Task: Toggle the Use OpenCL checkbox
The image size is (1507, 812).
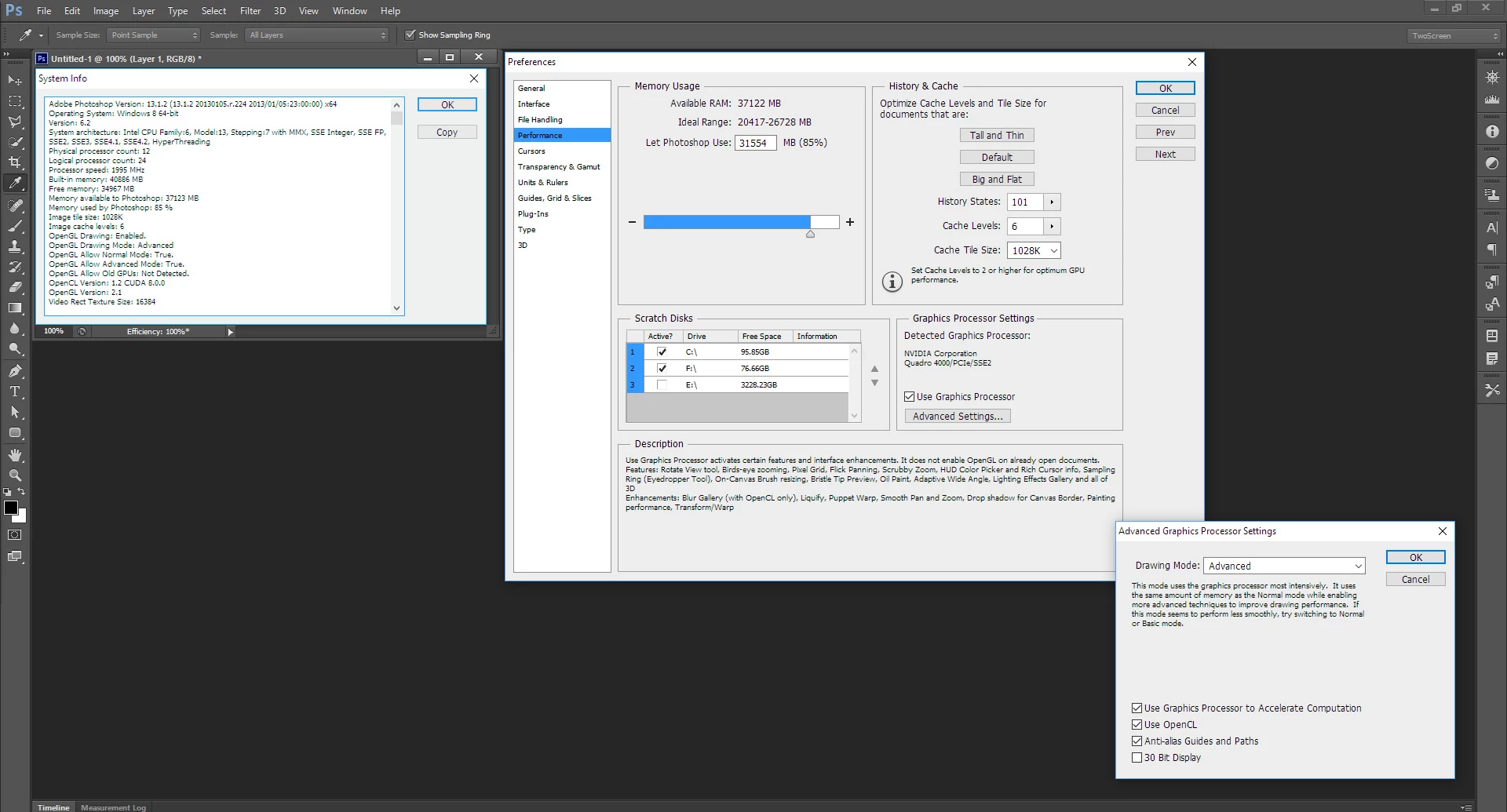Action: (1137, 724)
